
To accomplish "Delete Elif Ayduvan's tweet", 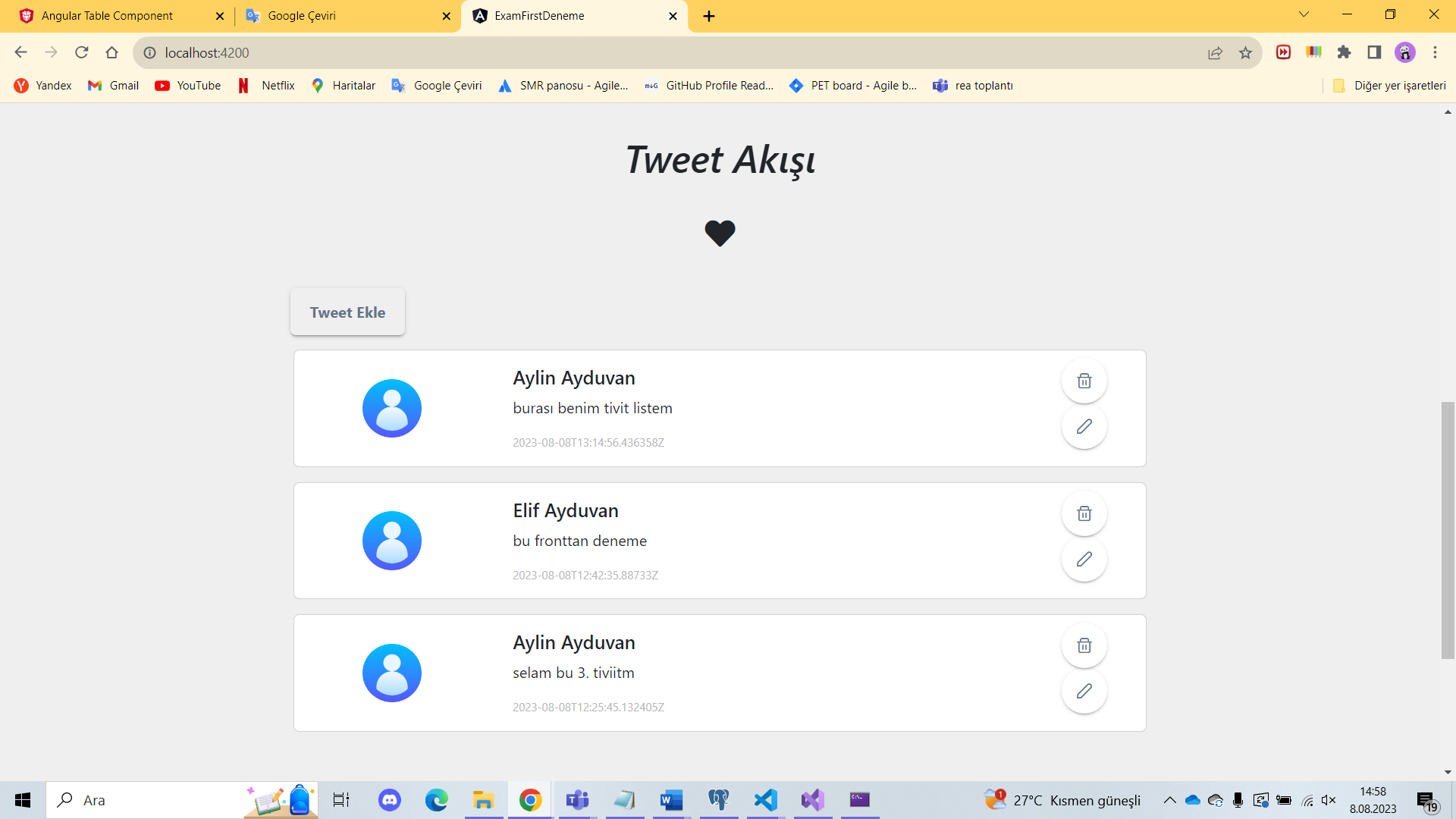I will [x=1084, y=513].
